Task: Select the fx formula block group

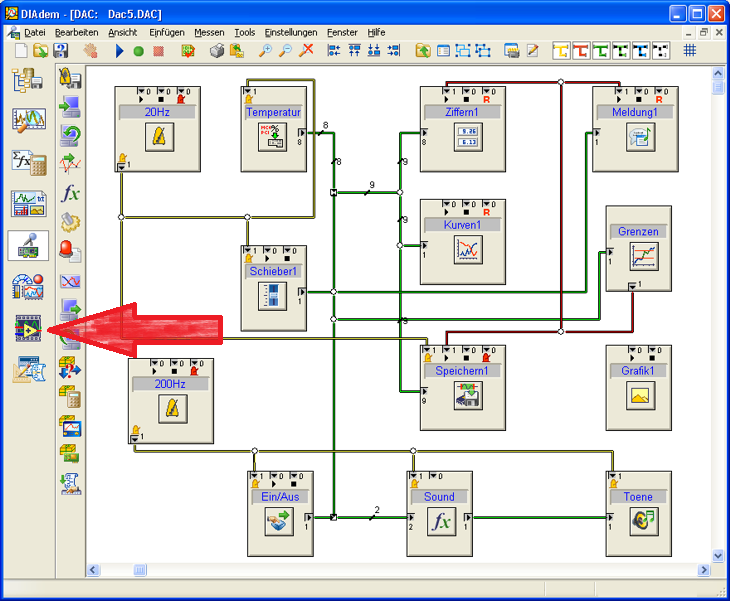Action: 70,193
